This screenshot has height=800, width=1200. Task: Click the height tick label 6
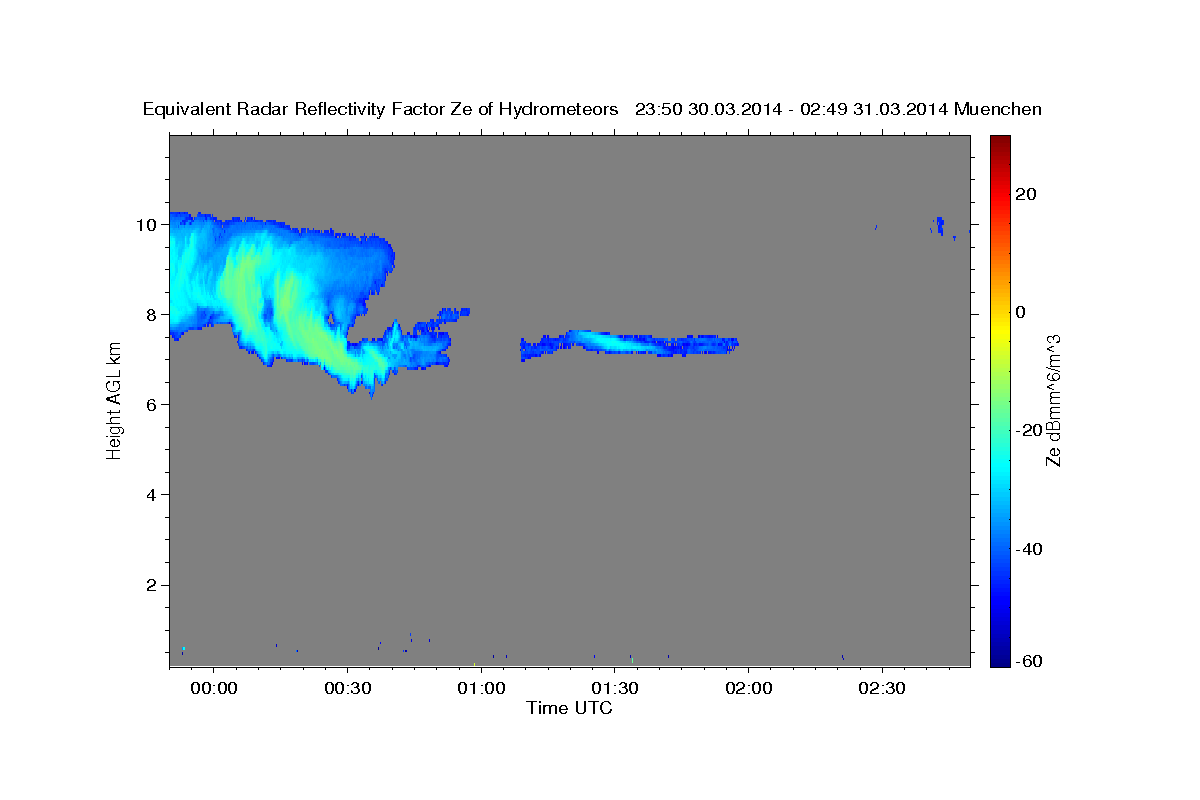pyautogui.click(x=151, y=405)
